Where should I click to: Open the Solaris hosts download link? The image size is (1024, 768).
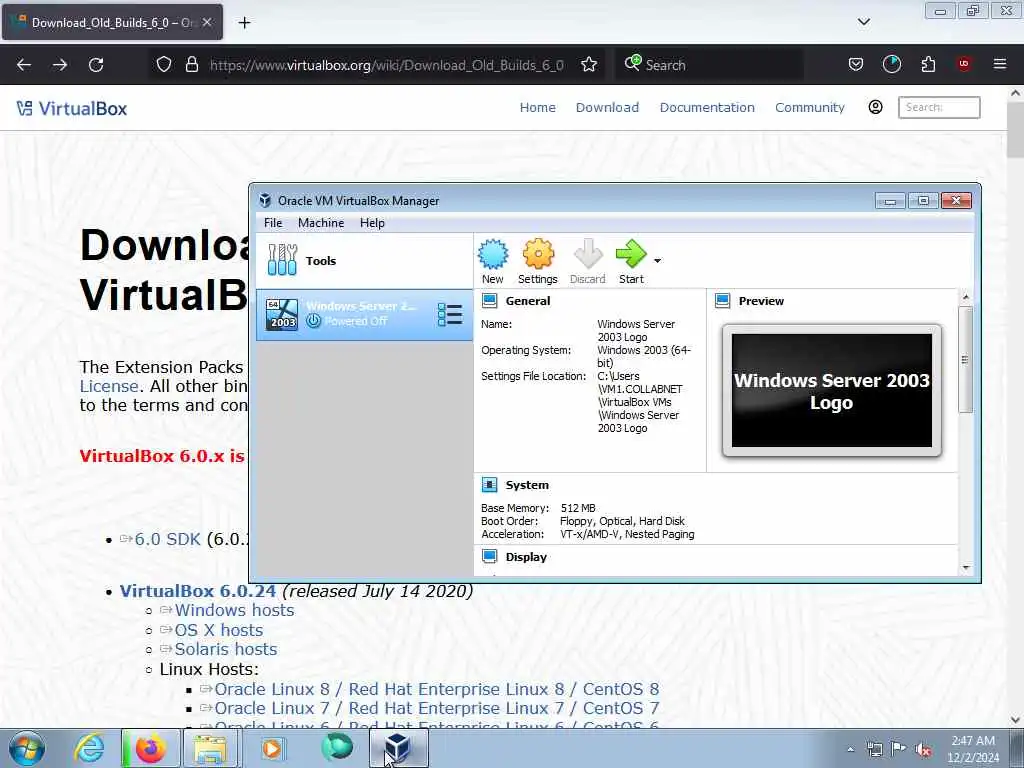coord(226,649)
